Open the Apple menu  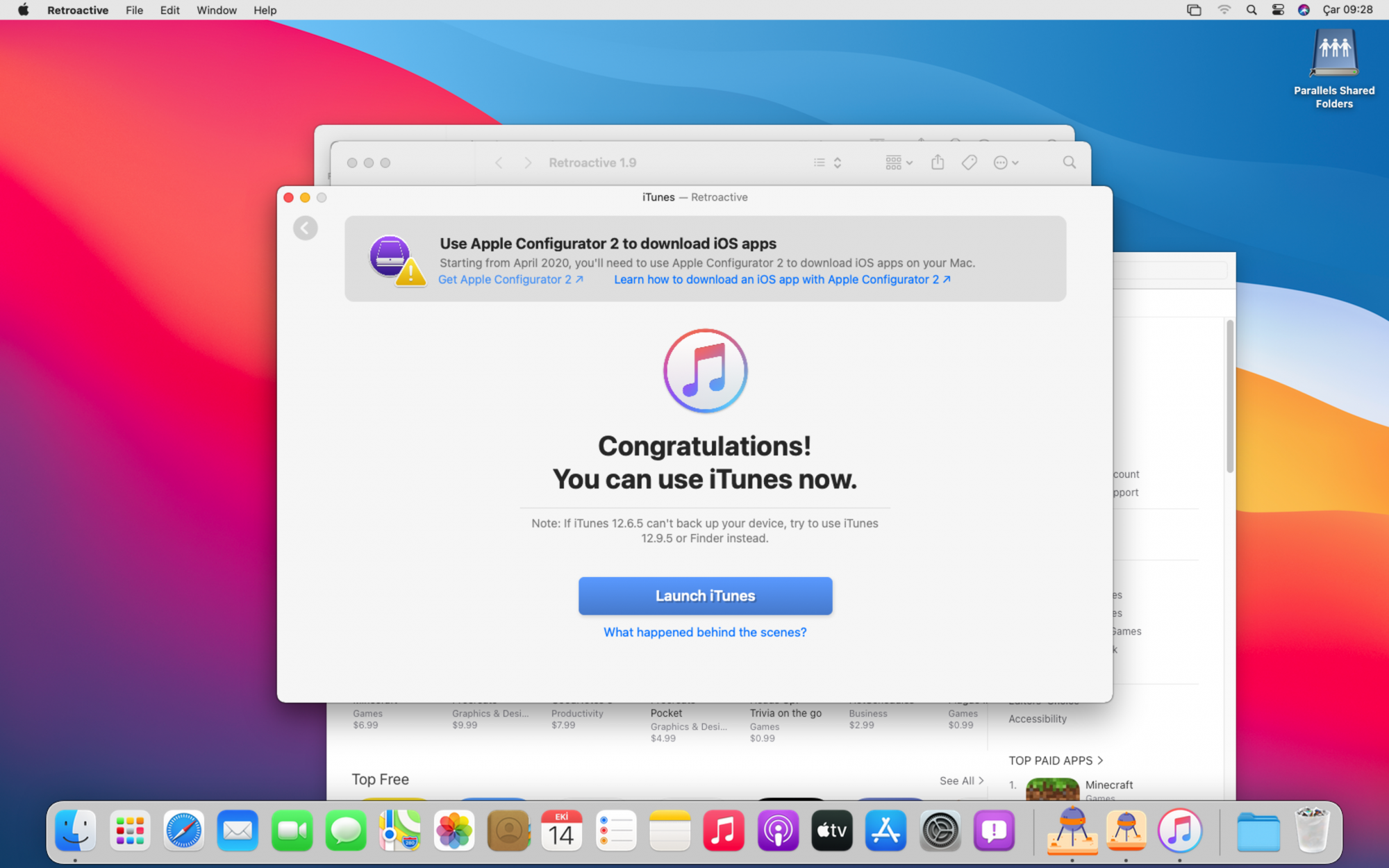(23, 10)
